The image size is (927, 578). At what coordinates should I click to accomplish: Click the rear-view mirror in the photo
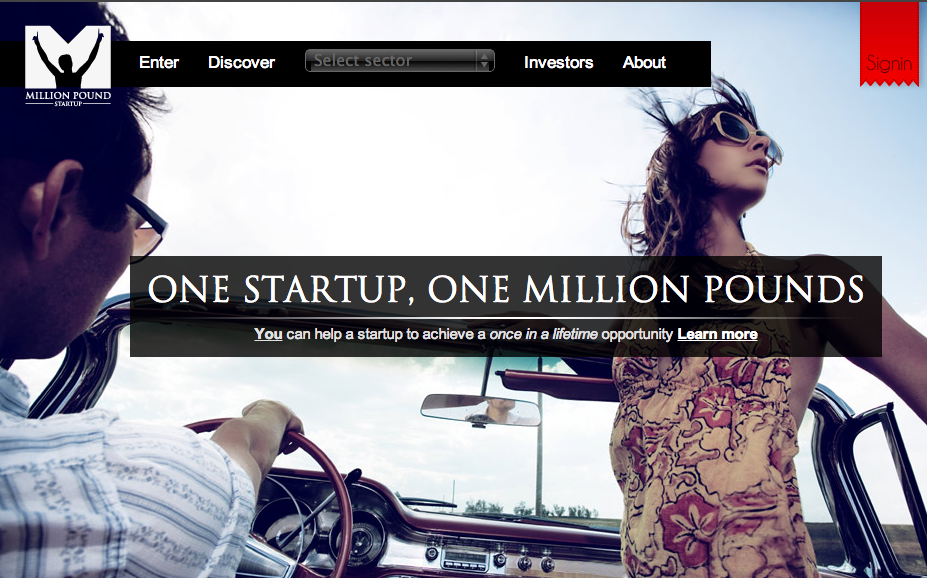pos(480,410)
